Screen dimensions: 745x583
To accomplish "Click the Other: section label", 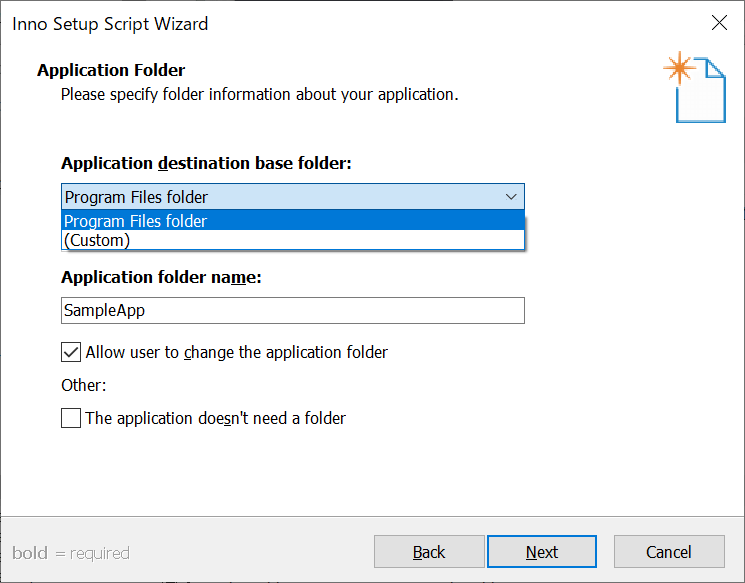I will pos(84,385).
